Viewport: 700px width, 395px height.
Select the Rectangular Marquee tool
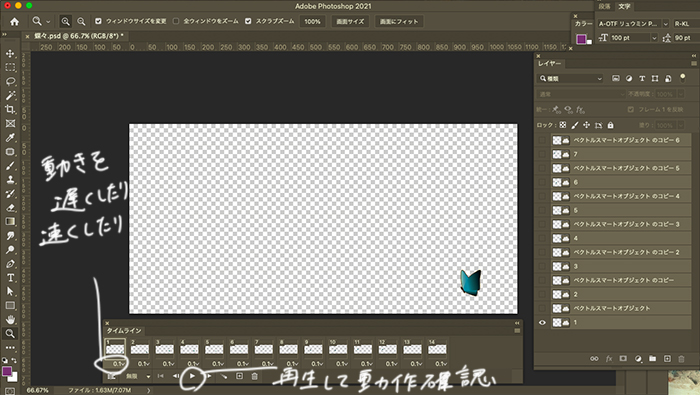10,67
